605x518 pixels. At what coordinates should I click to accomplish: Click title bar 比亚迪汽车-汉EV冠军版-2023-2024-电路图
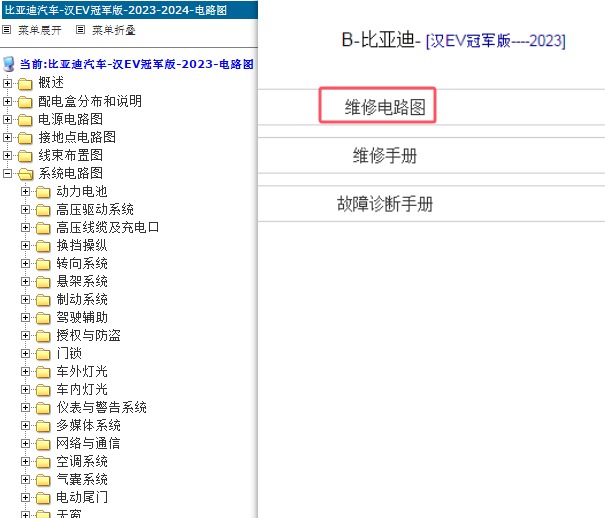130,10
